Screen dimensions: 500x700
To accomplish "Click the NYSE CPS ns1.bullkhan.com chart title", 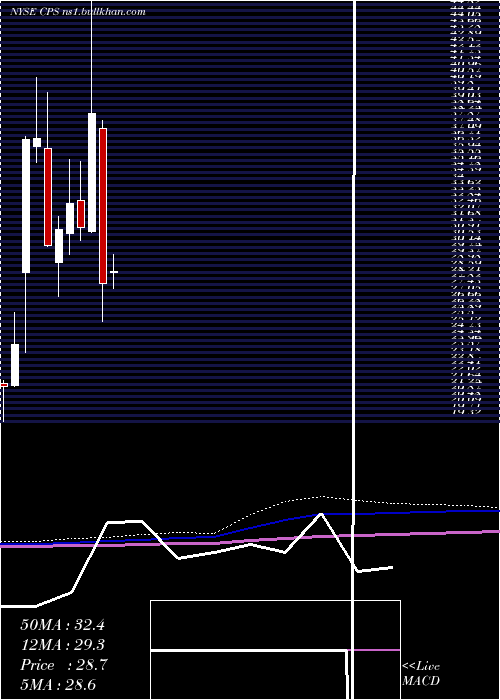I will tap(78, 12).
